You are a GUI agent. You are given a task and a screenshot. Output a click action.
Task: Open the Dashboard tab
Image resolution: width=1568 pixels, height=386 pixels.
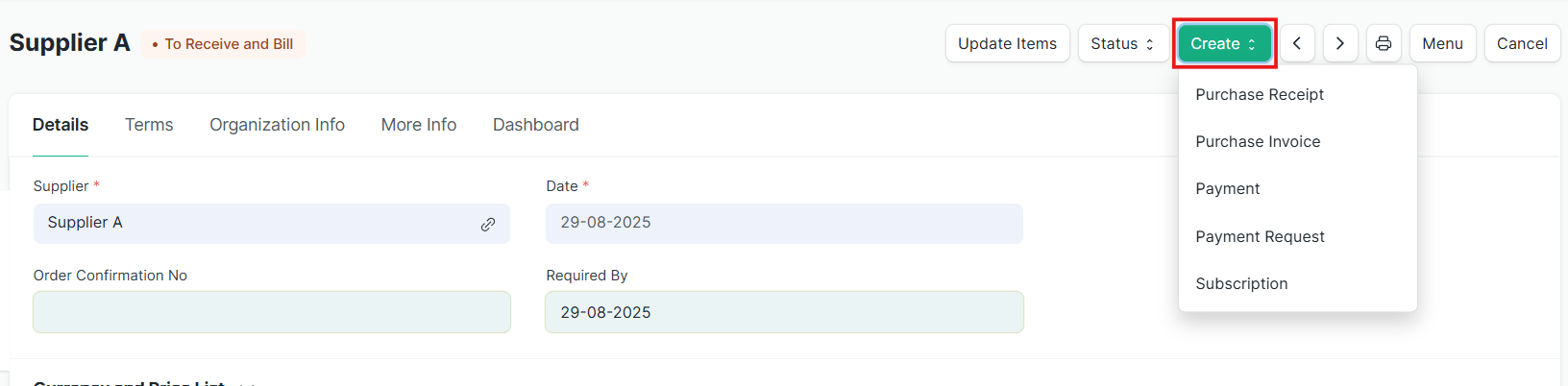point(536,125)
